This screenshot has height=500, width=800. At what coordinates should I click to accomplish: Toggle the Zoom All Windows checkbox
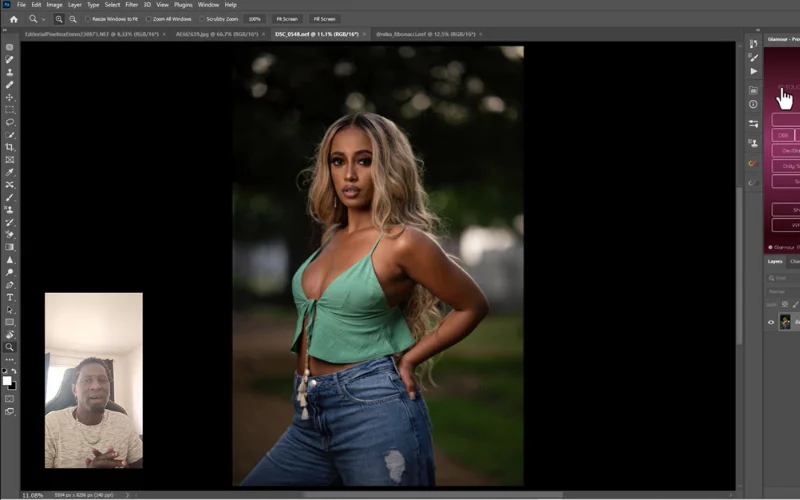[149, 19]
